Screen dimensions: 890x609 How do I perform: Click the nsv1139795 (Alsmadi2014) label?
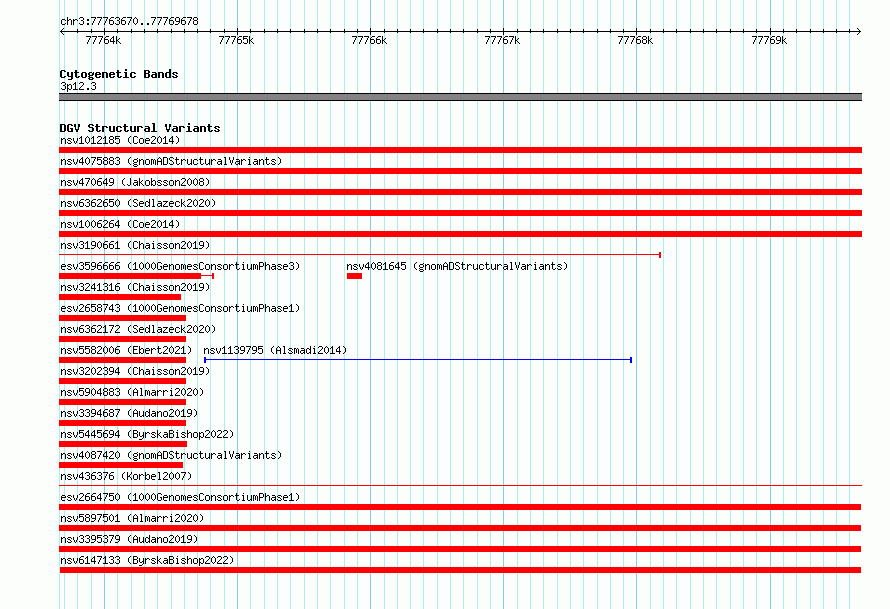pos(275,350)
